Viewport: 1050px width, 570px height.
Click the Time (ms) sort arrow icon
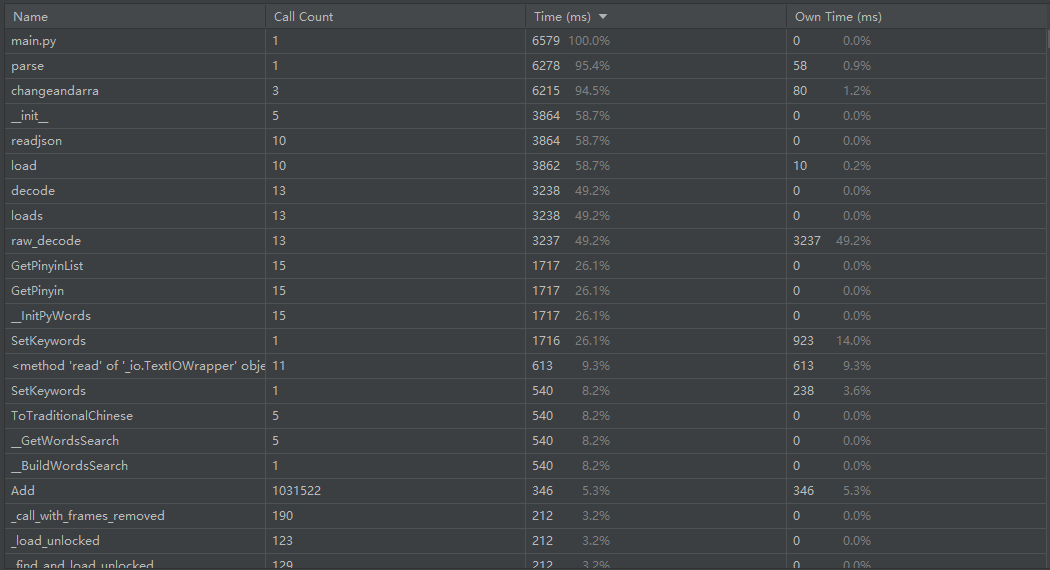[603, 17]
